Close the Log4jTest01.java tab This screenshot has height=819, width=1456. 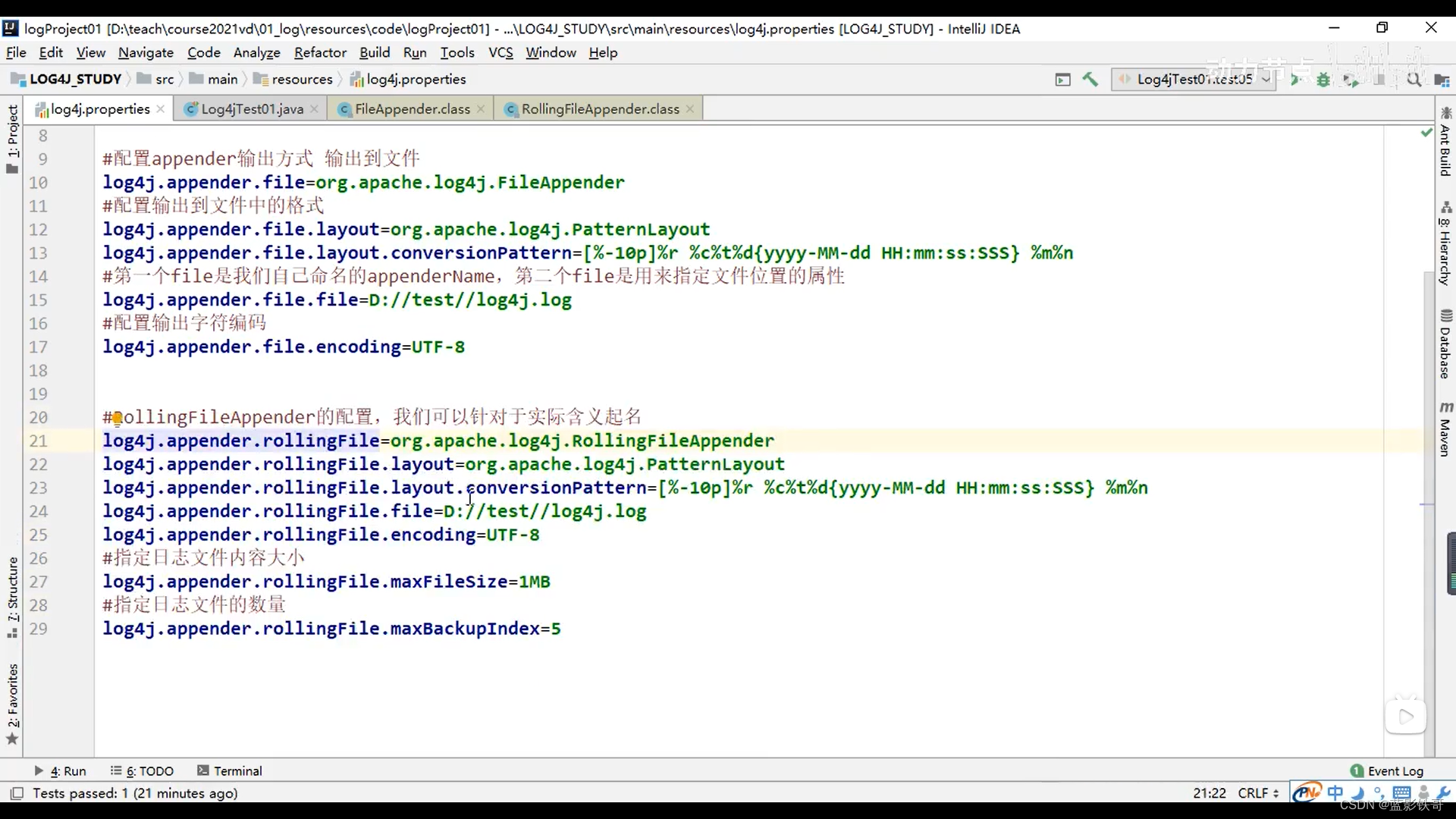point(314,109)
